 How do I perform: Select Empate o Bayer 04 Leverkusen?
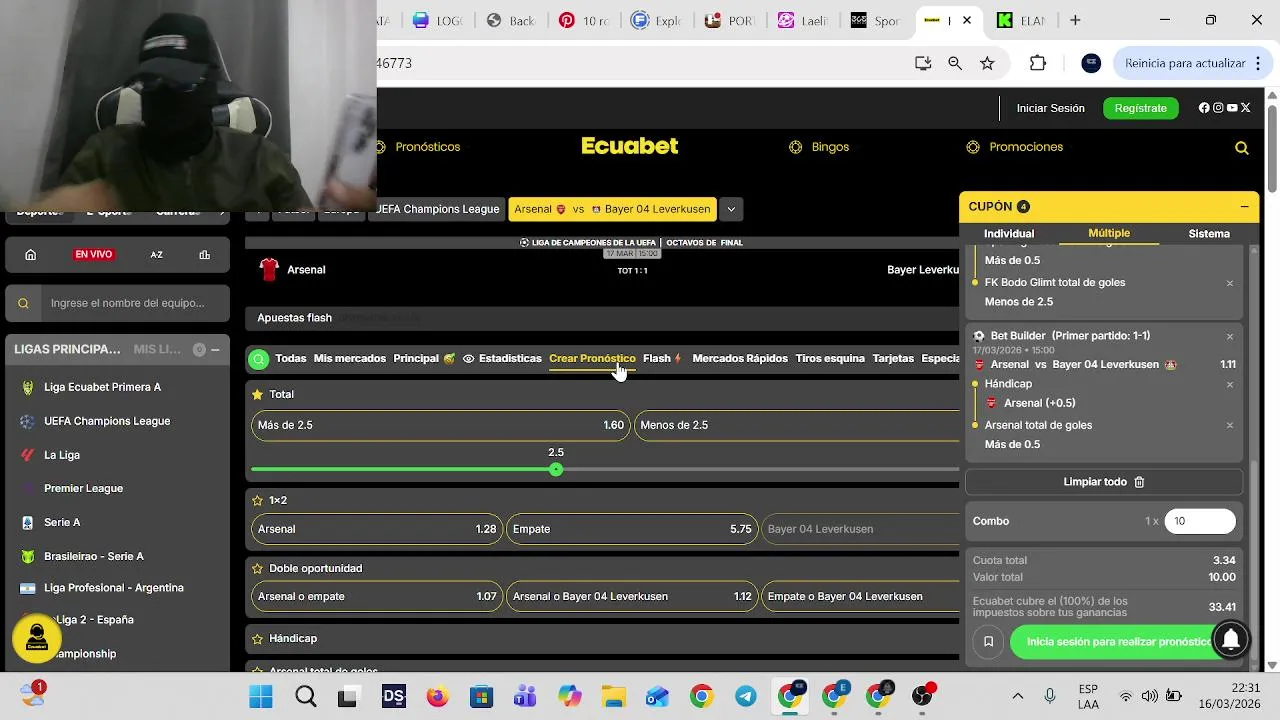[860, 596]
